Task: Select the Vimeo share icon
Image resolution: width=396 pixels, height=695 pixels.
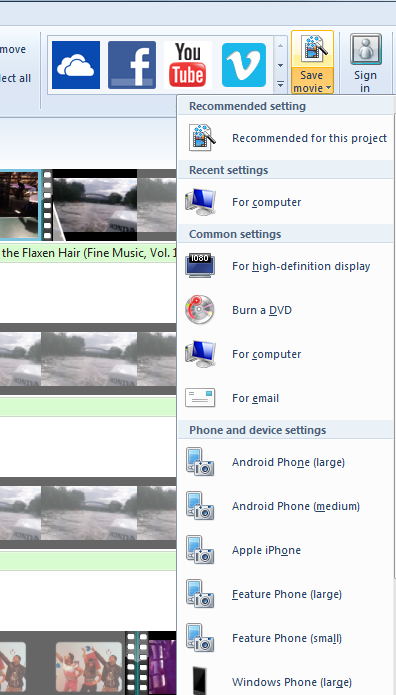Action: [244, 65]
